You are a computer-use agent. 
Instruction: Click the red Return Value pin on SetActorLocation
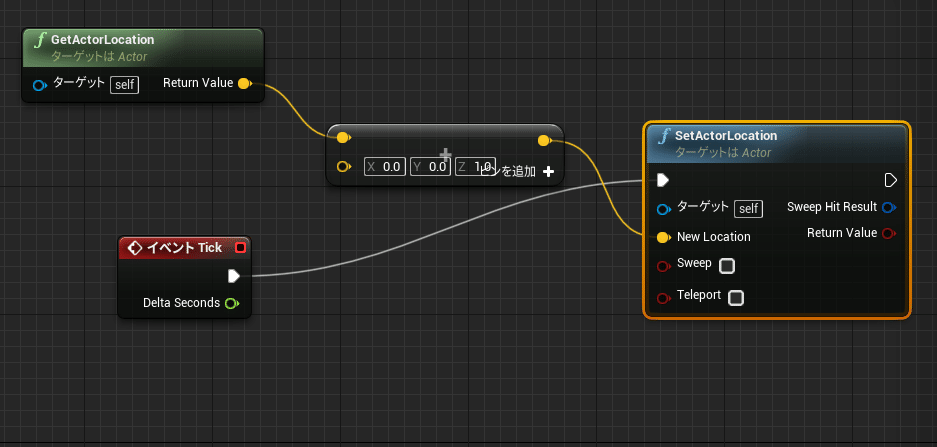(x=889, y=233)
